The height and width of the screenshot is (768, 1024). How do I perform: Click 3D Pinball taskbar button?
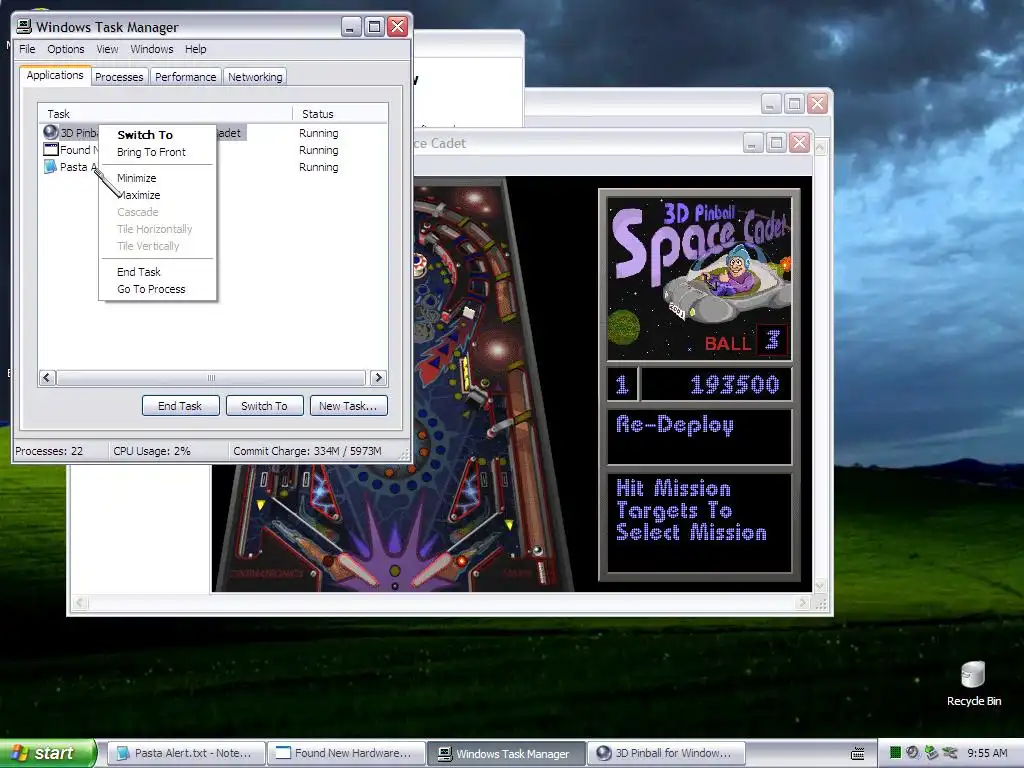coord(665,753)
